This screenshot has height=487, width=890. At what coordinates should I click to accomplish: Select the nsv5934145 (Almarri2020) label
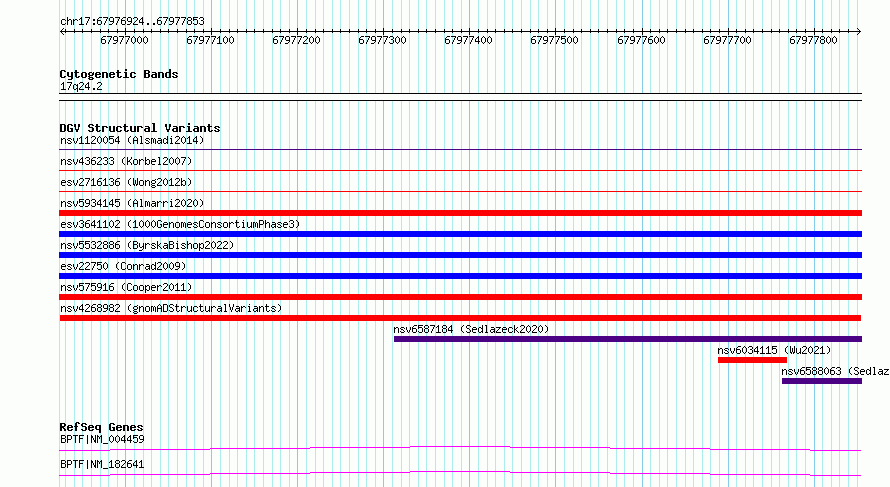pos(132,203)
